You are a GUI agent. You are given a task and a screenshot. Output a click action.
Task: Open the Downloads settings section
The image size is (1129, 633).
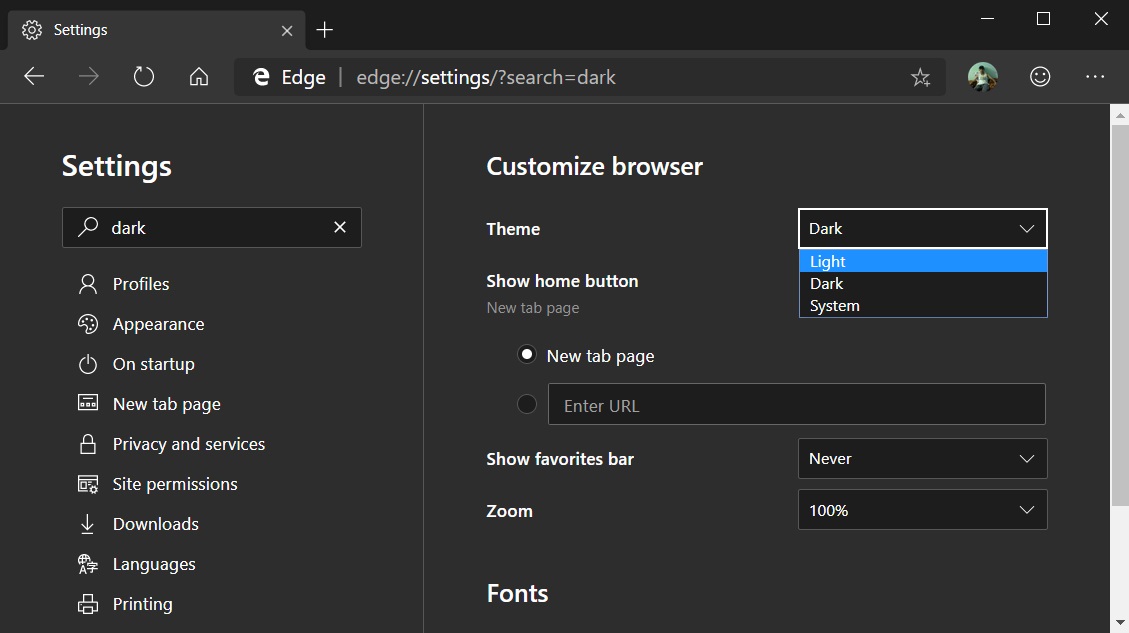154,523
